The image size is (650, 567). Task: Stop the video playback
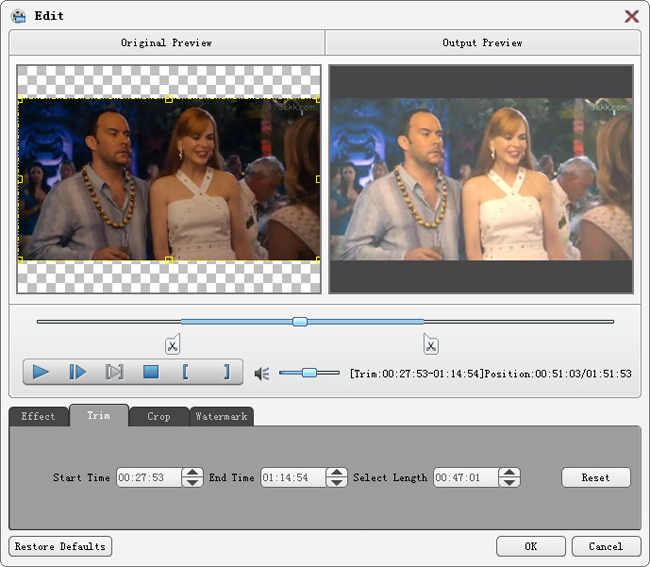[x=151, y=372]
